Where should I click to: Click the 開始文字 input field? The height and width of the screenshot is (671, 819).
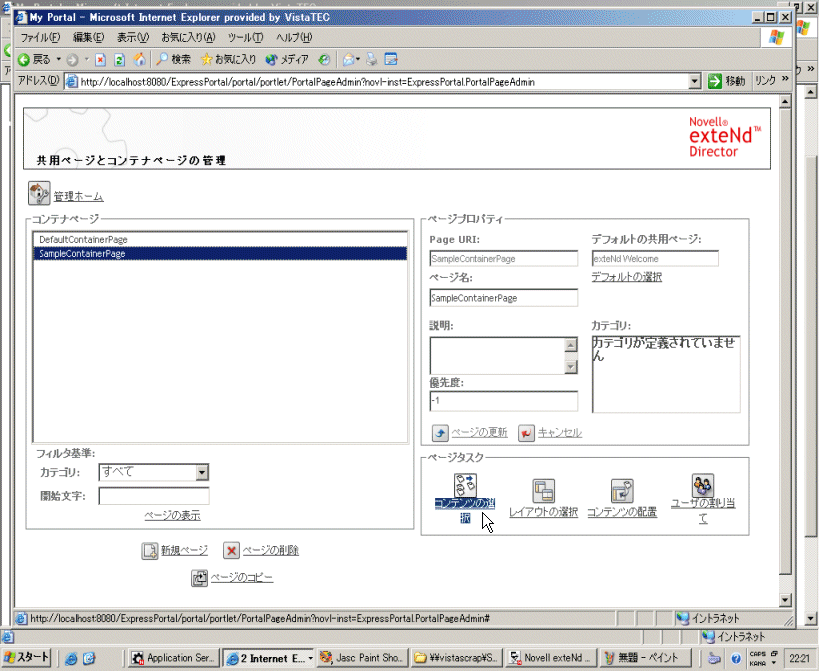coord(154,496)
